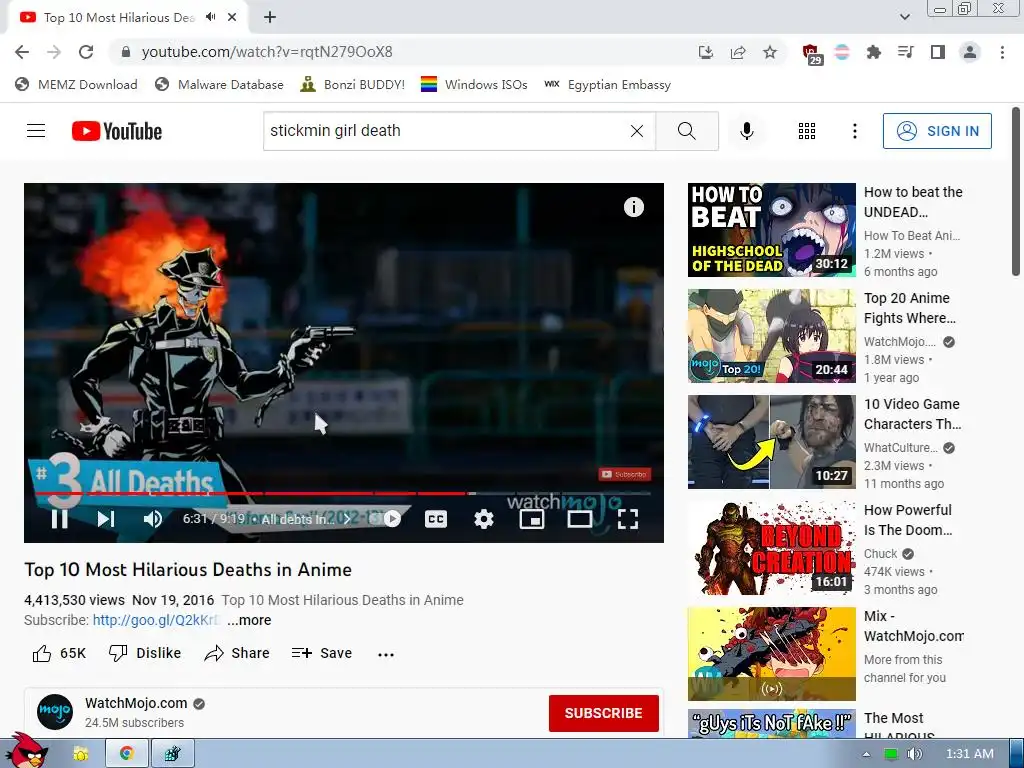Open Angry Birds start button
Screen dimensions: 1024x768
(25, 751)
